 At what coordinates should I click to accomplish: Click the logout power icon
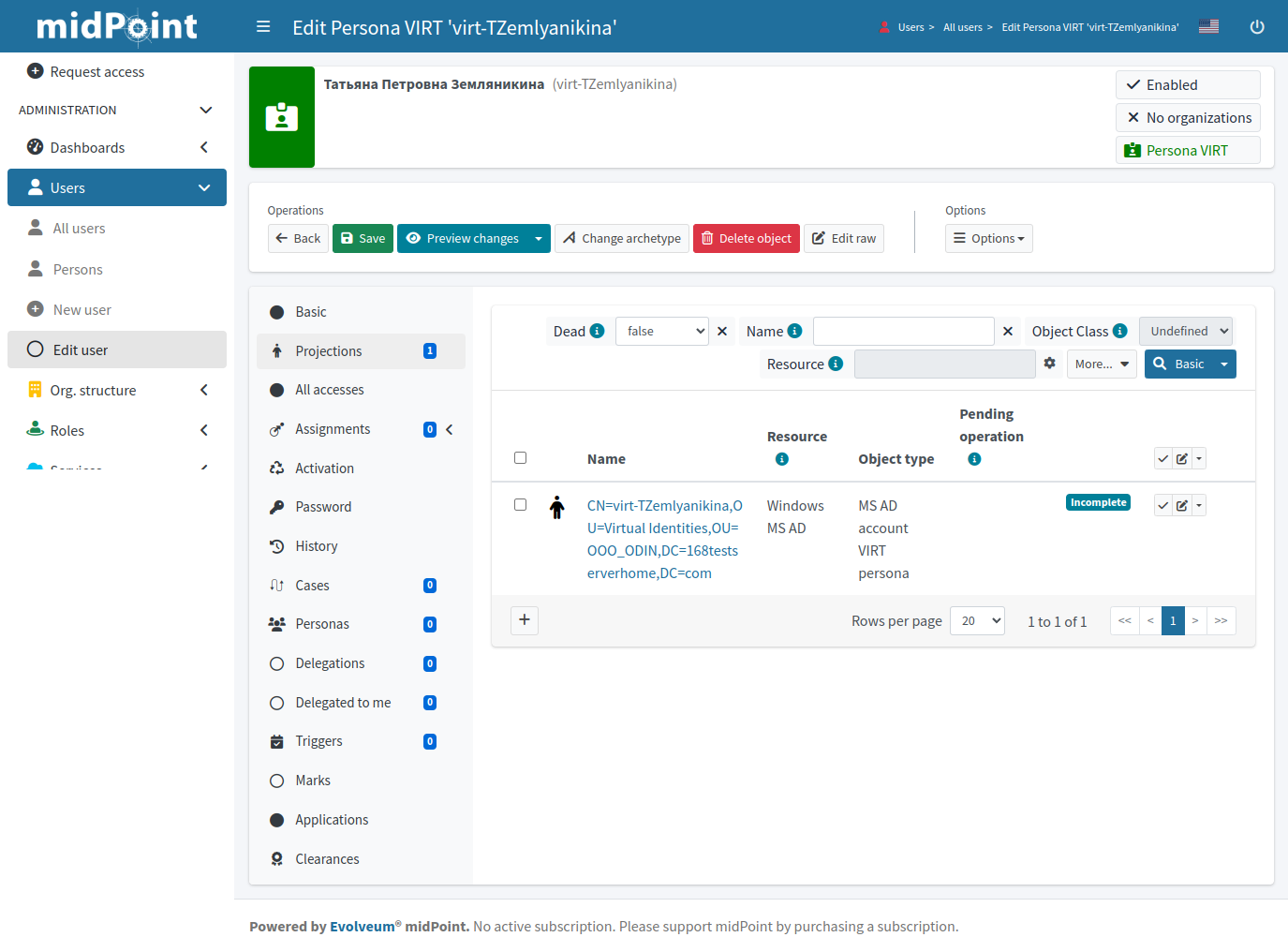tap(1257, 27)
